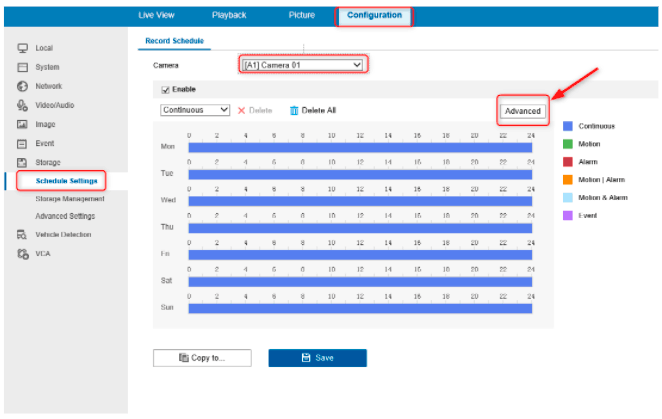The height and width of the screenshot is (419, 662).
Task: Click the Local monitor icon in sidebar
Action: click(22, 48)
